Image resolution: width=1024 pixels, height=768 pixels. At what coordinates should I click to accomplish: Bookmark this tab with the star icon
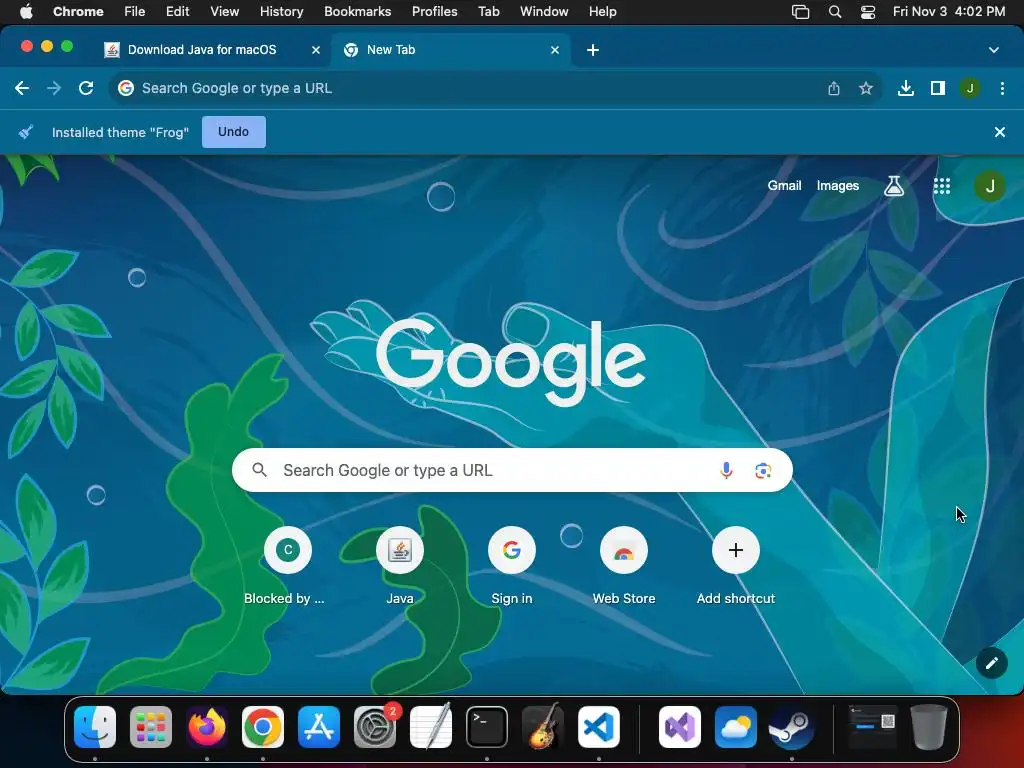click(866, 88)
